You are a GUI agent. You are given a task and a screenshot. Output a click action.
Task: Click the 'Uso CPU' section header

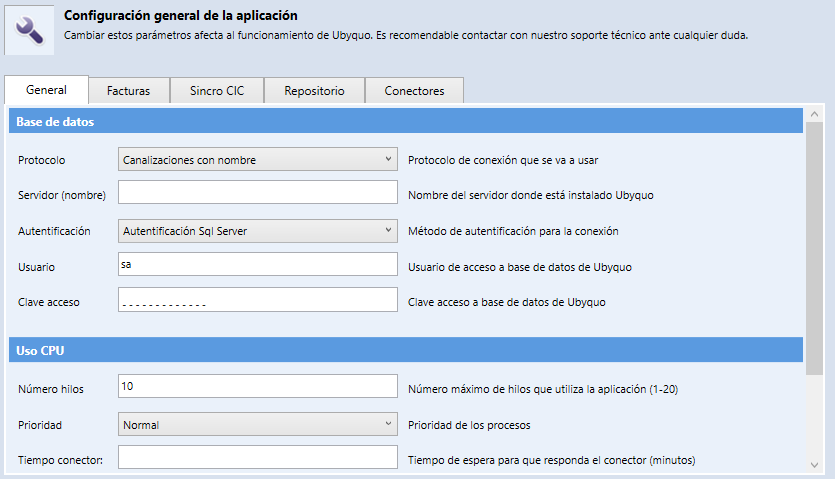406,350
